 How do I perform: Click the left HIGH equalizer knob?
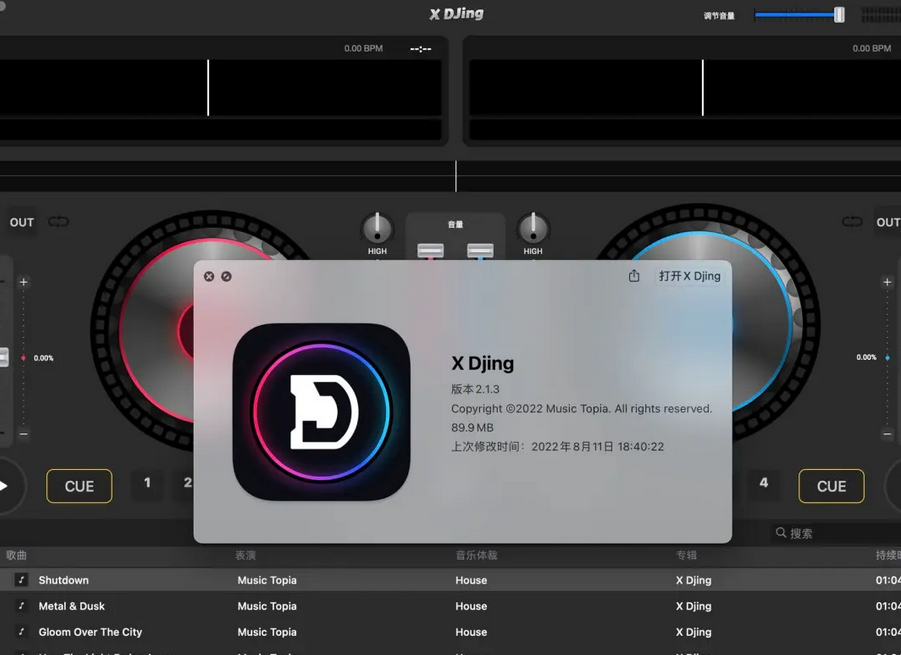(x=377, y=228)
